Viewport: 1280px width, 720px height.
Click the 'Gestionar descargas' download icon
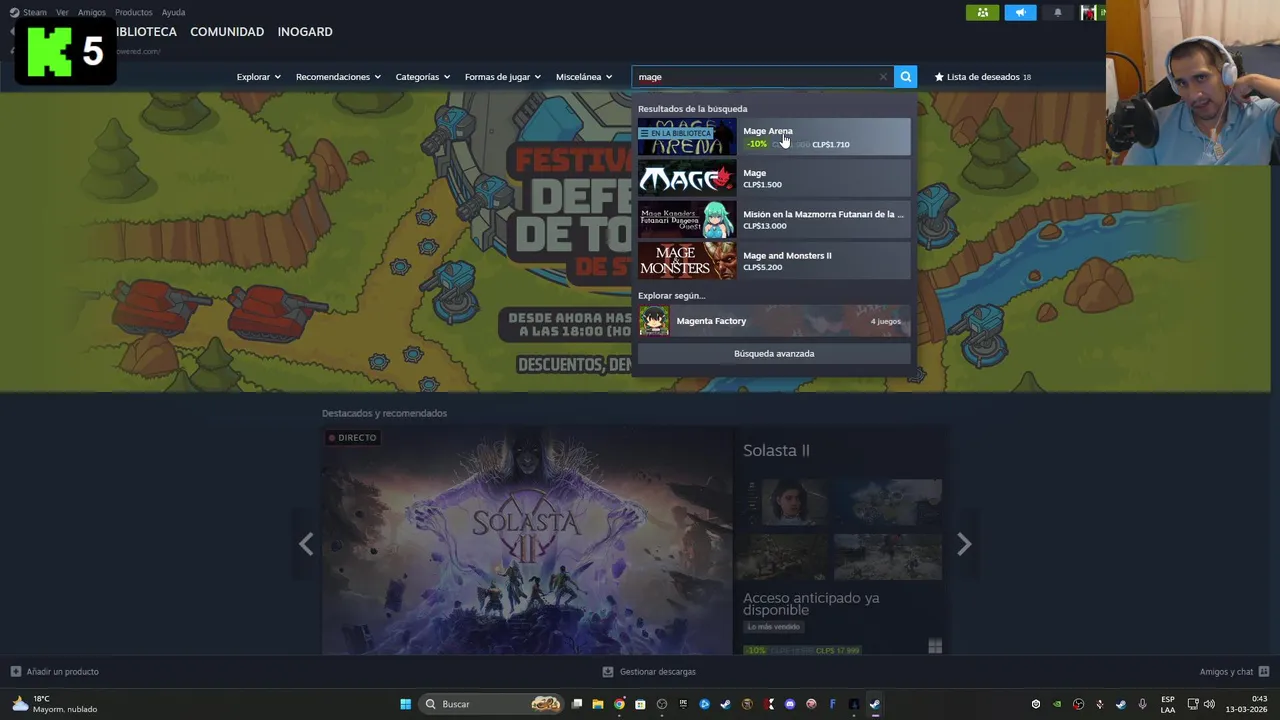pyautogui.click(x=608, y=672)
